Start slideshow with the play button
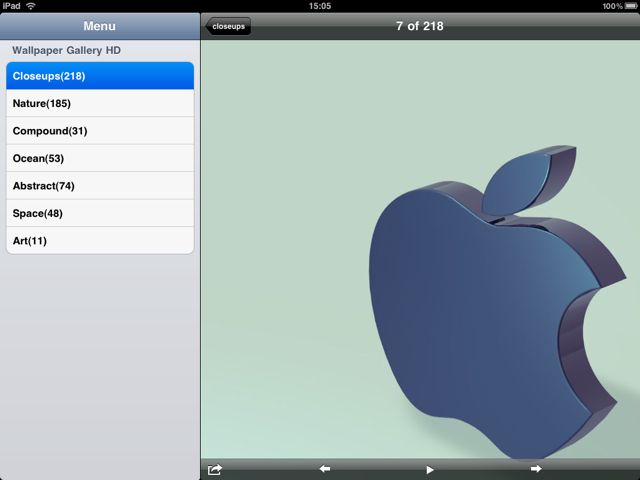640x480 pixels. pos(429,470)
